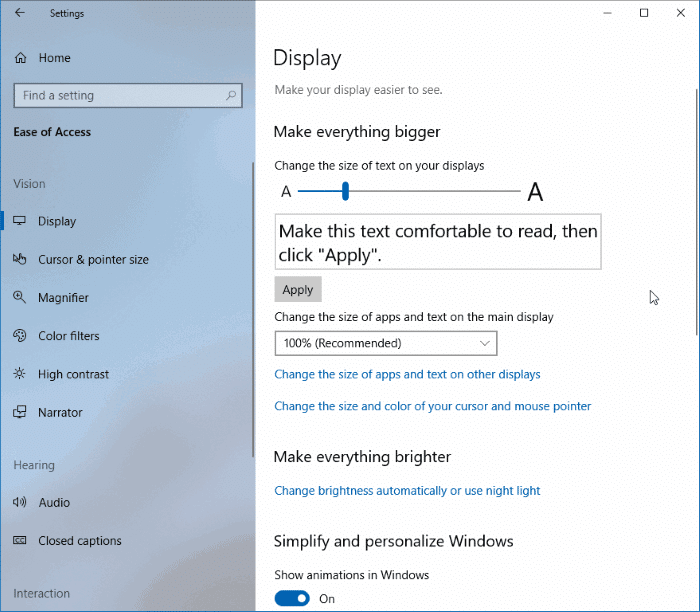Click the Color filters palette icon
This screenshot has width=700, height=612.
point(20,336)
